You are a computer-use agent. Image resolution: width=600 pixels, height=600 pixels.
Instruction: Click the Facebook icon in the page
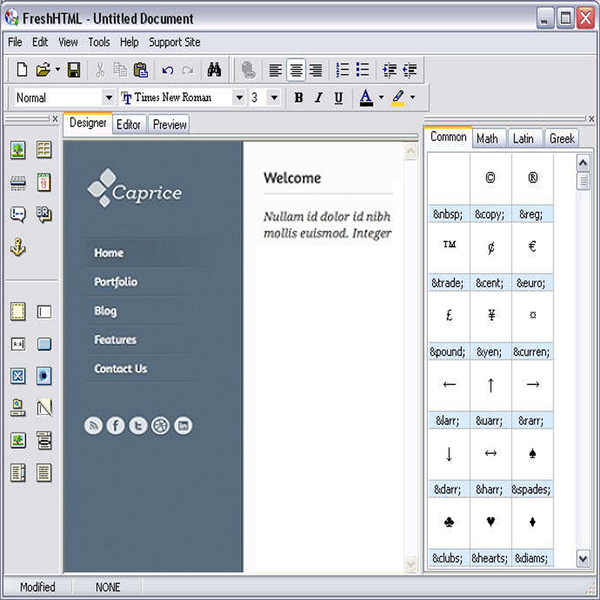coord(116,426)
